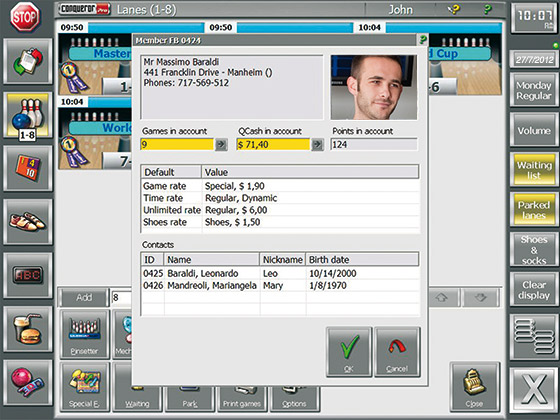Select contact Mandreoli, Mariangela row
Image resolution: width=560 pixels, height=420 pixels.
tap(280, 285)
